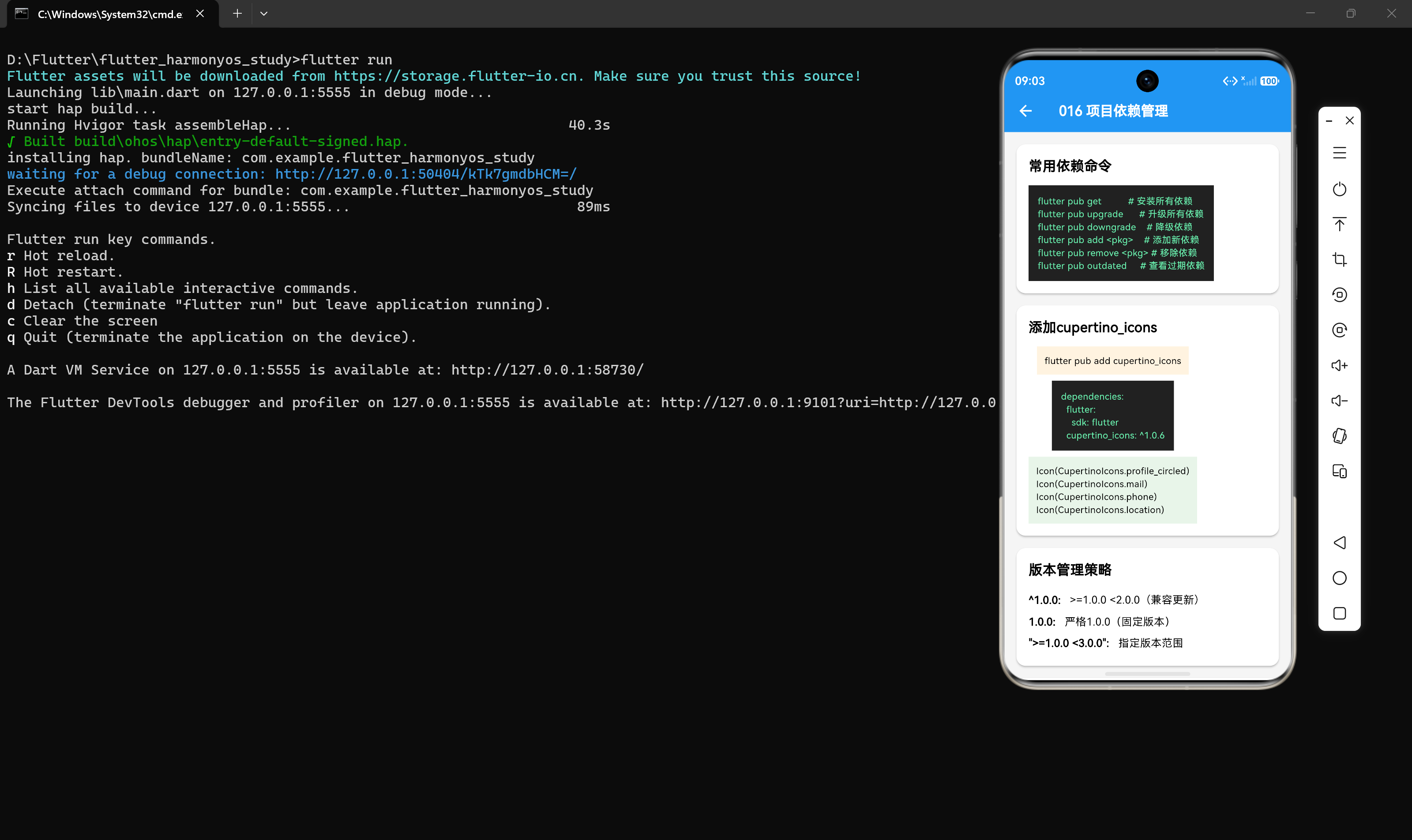
Task: Close the cmd.exe terminal tab
Action: coord(200,14)
